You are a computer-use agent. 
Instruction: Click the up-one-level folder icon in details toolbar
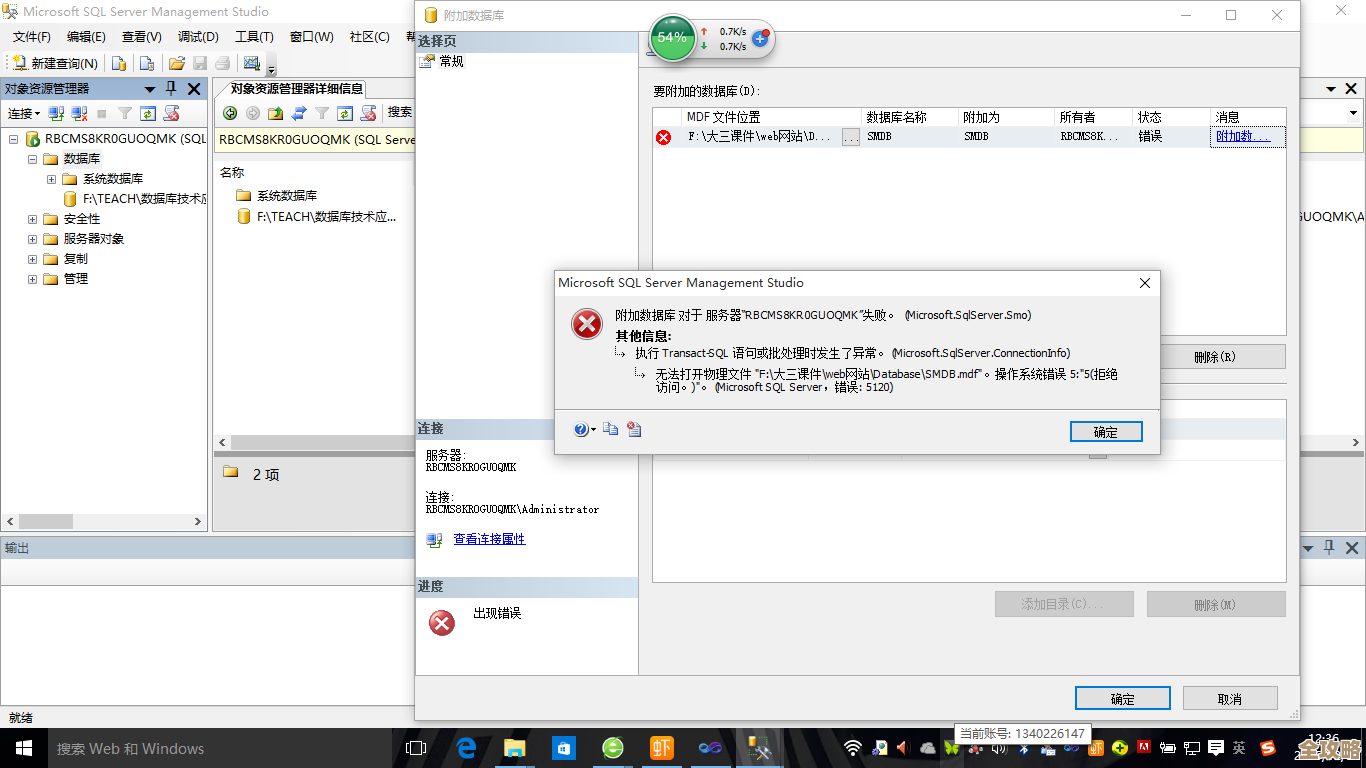(x=275, y=113)
